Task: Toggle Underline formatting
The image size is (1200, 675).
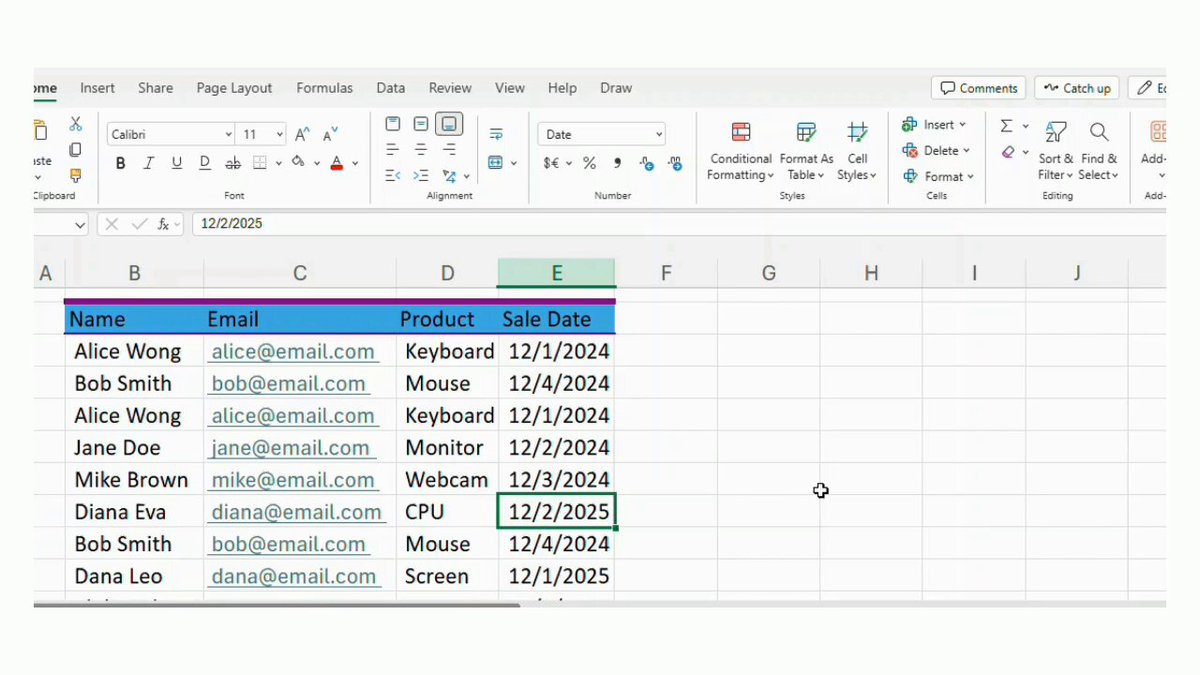Action: pos(177,163)
